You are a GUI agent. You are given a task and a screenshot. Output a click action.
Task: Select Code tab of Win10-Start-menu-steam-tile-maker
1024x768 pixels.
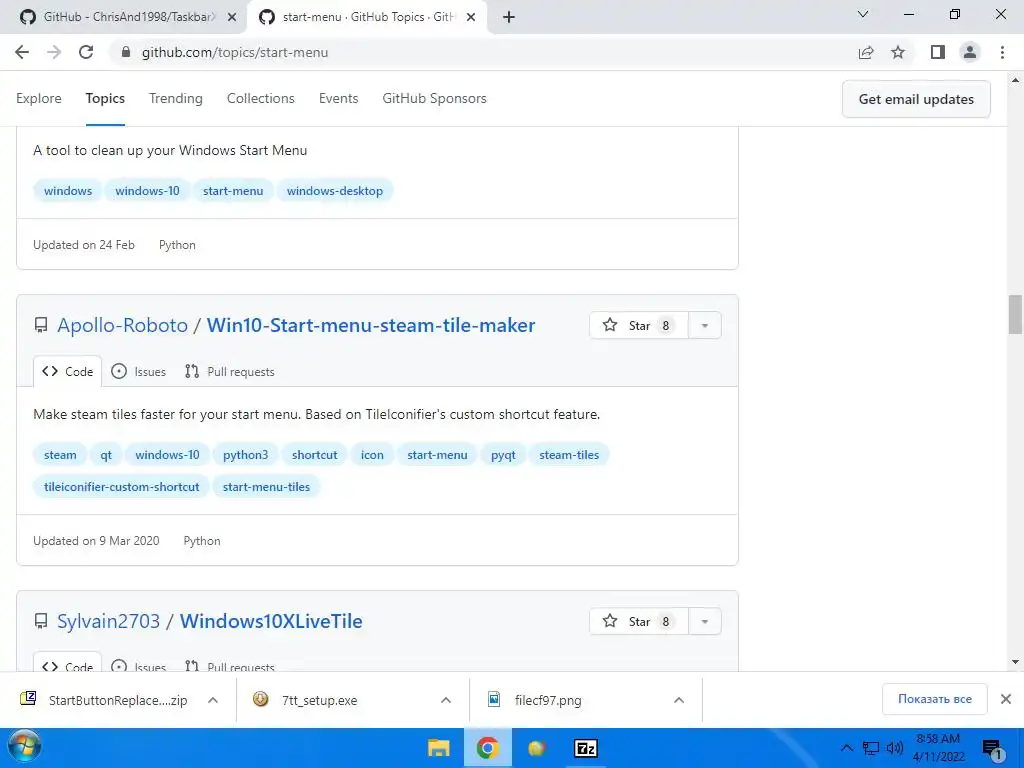67,372
